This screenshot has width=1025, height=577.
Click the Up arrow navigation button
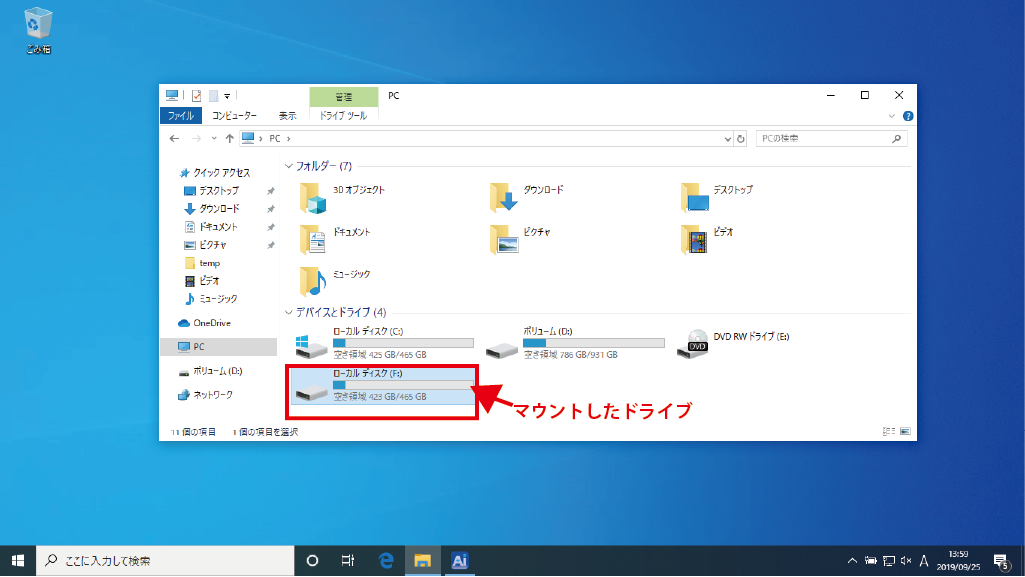click(x=229, y=139)
